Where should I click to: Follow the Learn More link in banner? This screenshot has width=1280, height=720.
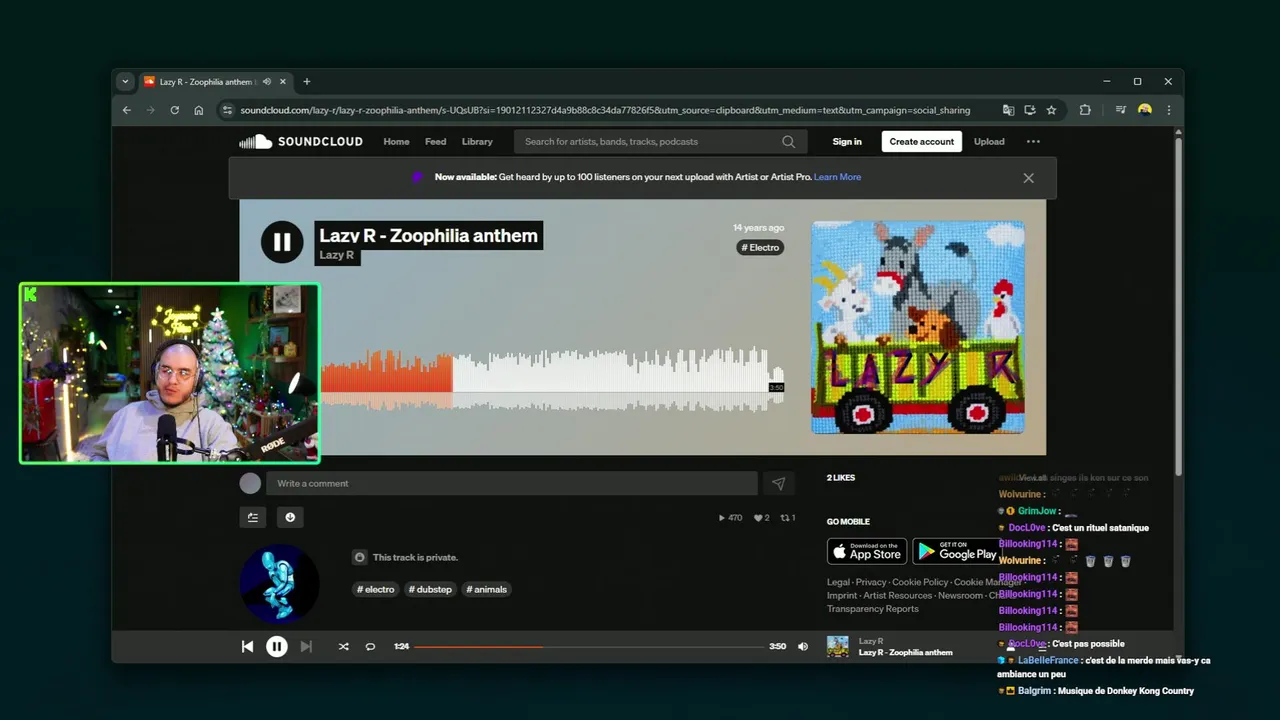coord(837,177)
